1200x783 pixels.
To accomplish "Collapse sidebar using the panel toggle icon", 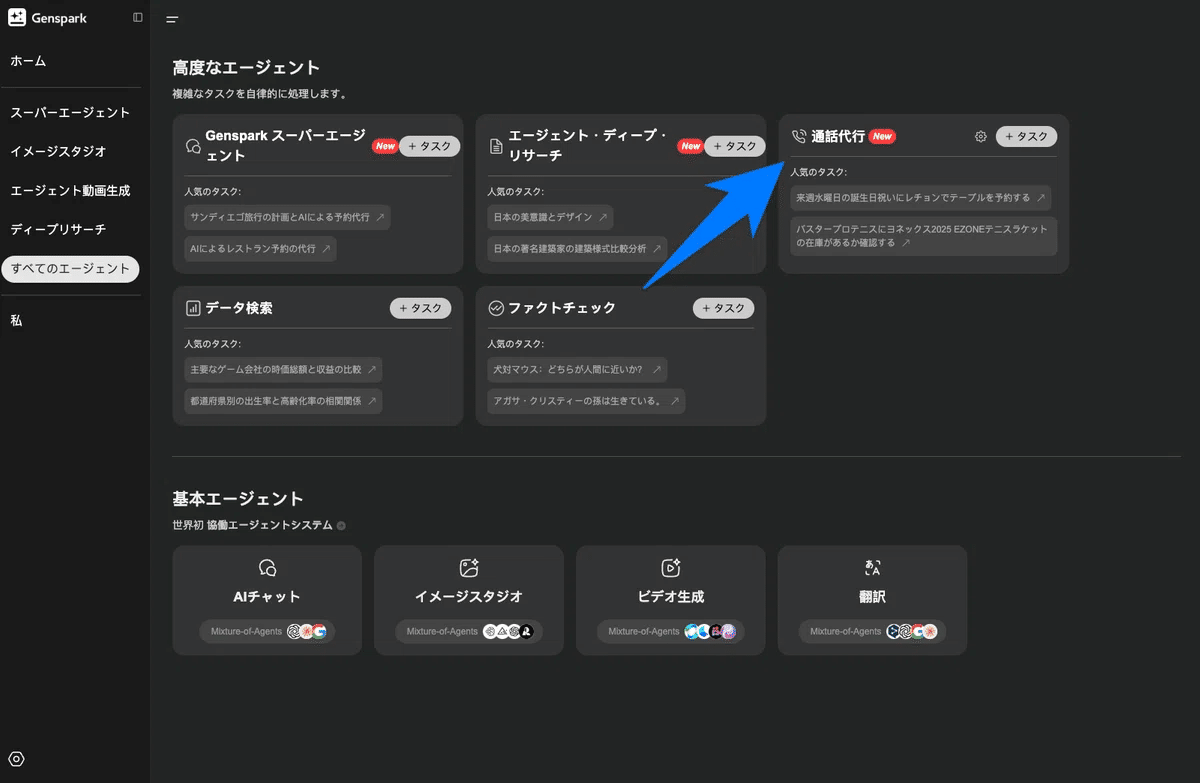I will click(138, 18).
